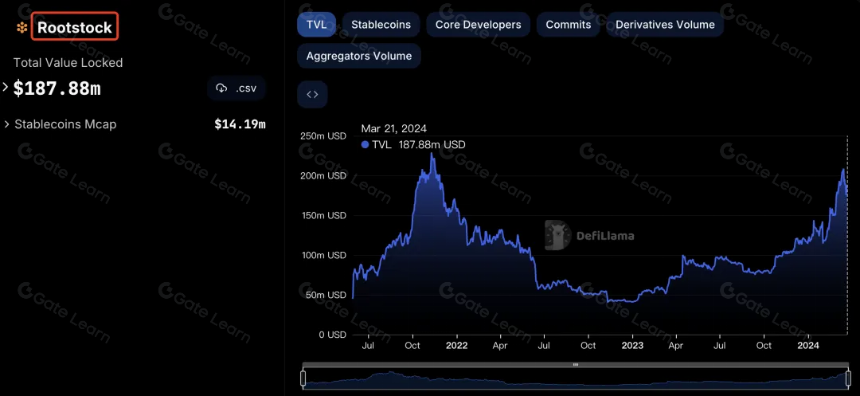860x396 pixels.
Task: Click the Mar 21, 2024 tooltip date
Action: tap(394, 129)
